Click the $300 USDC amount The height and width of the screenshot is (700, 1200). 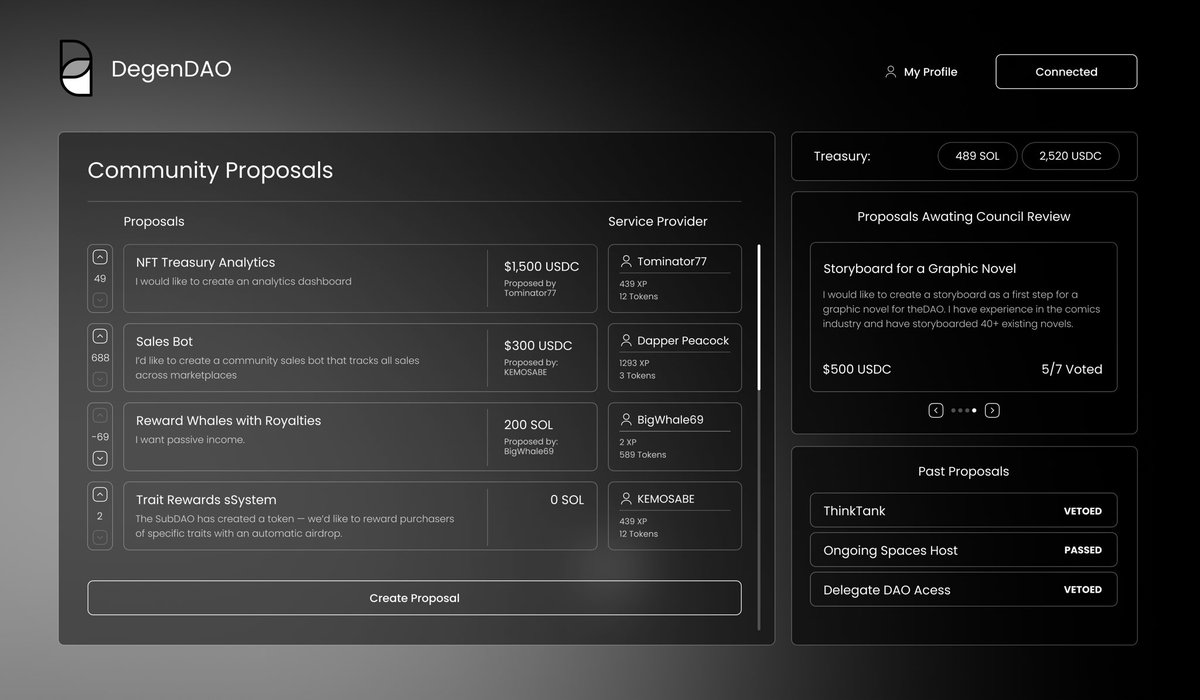(538, 346)
